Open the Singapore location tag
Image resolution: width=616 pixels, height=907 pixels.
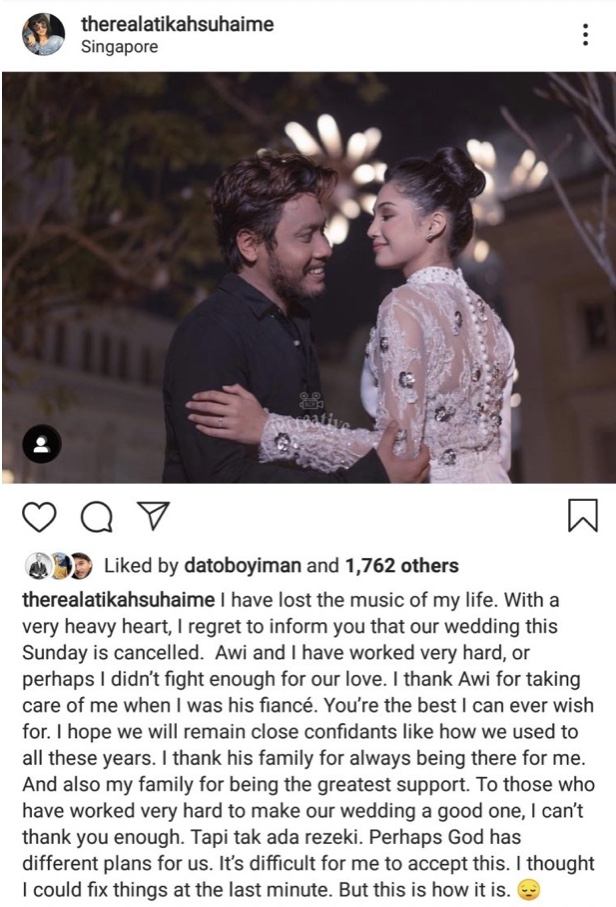119,47
